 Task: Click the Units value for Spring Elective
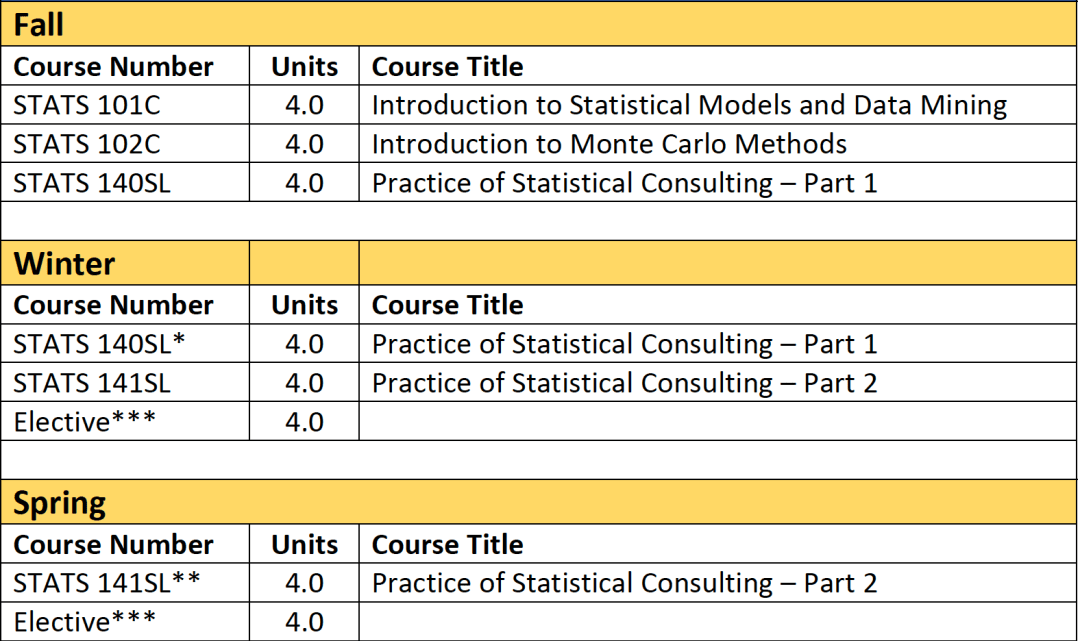304,621
